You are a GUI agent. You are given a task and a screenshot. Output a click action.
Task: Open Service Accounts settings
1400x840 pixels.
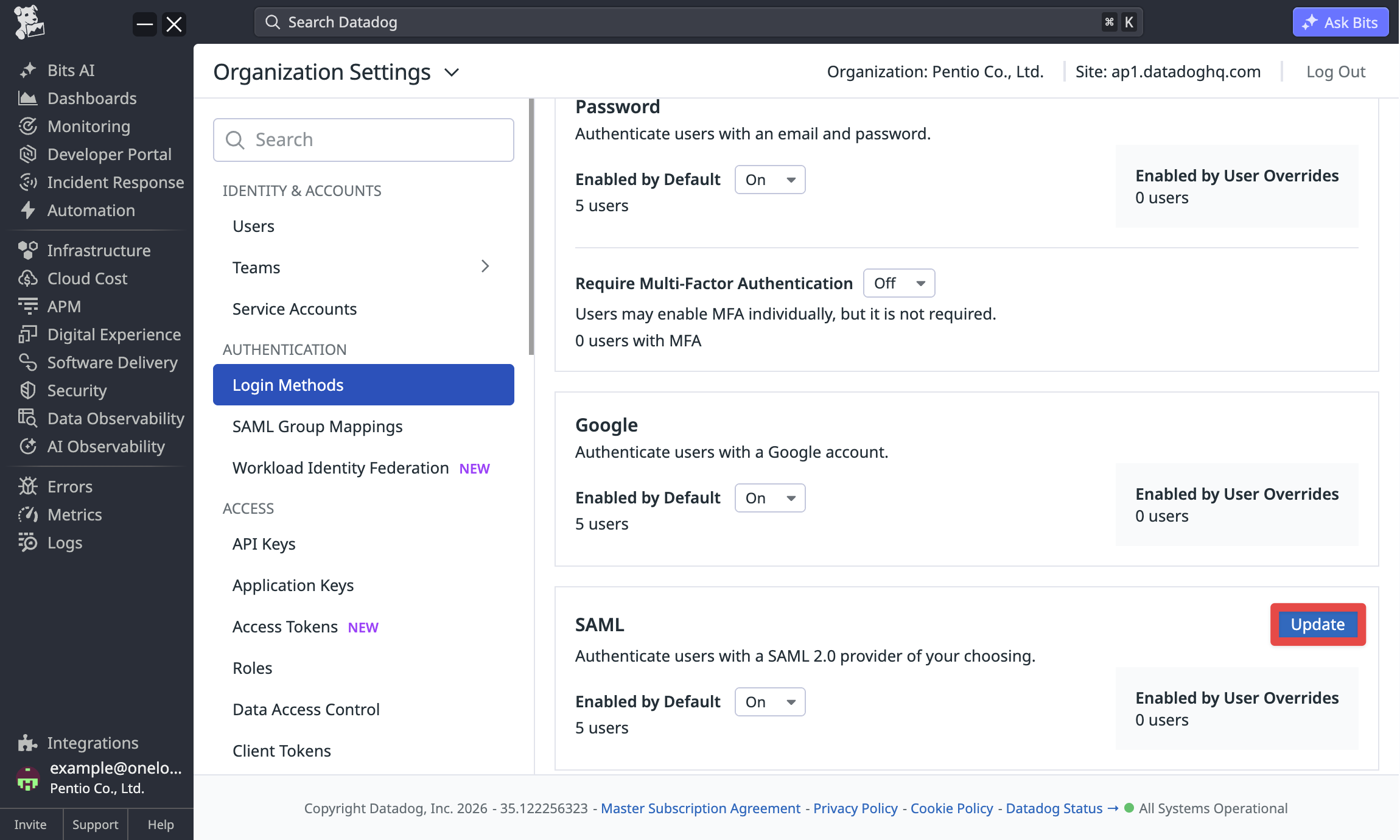363,309
